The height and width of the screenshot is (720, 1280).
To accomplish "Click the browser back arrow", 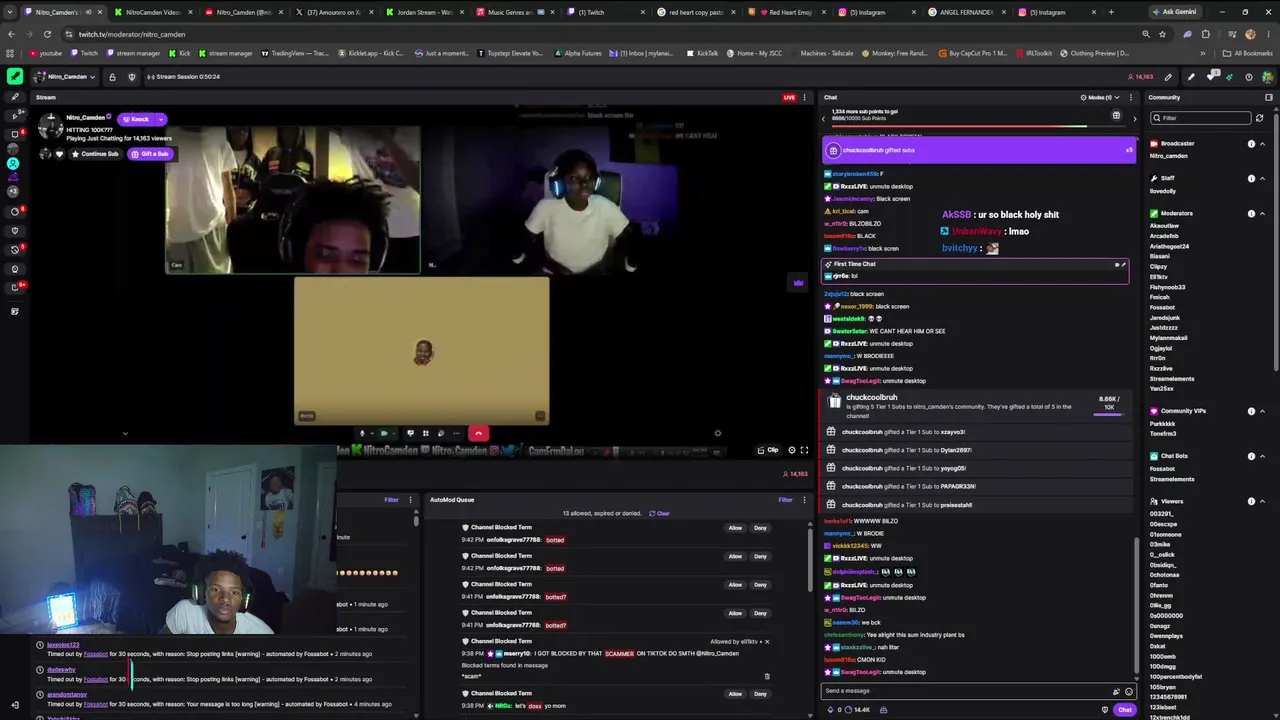I will [12, 34].
